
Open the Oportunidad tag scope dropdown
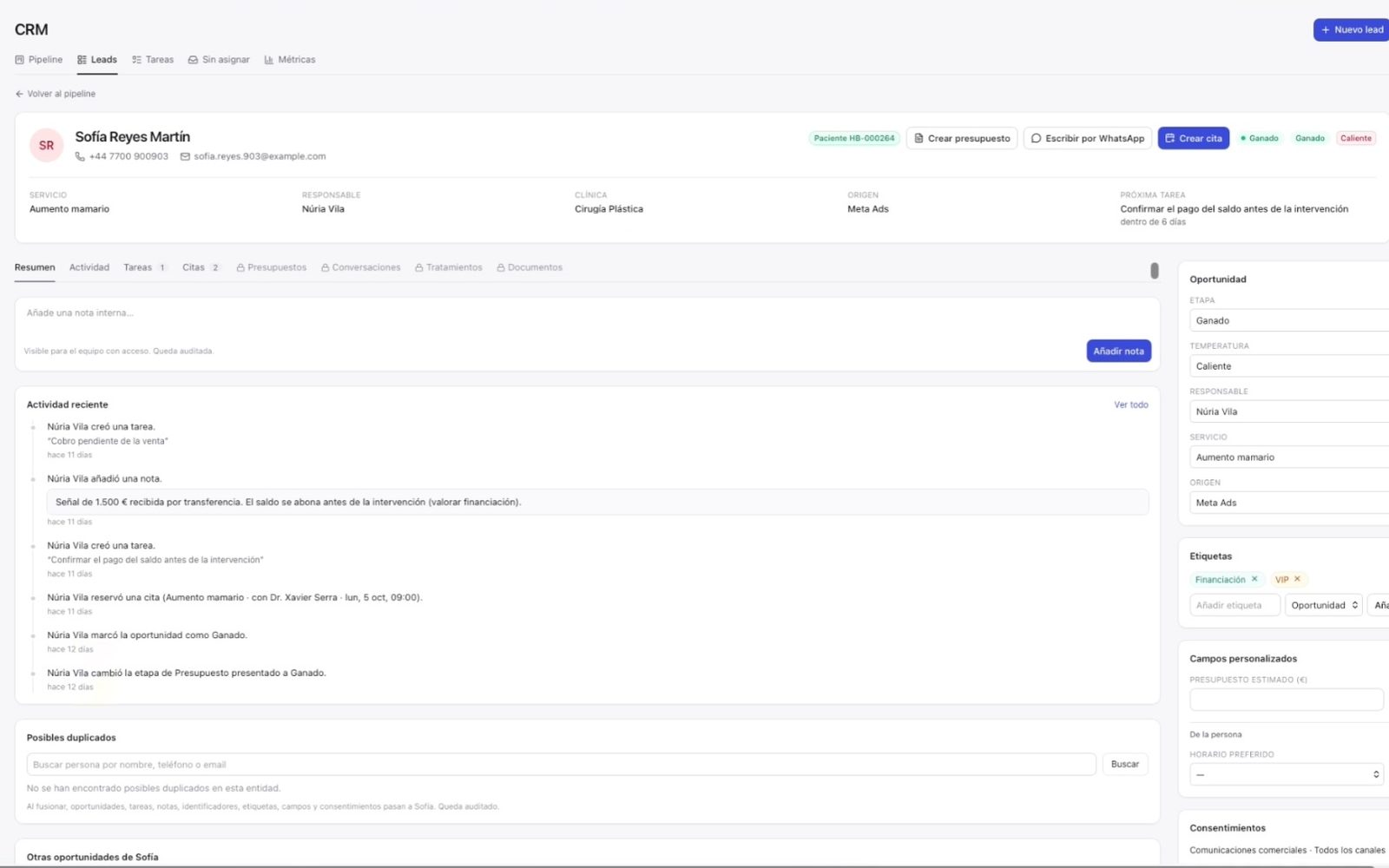click(1324, 605)
